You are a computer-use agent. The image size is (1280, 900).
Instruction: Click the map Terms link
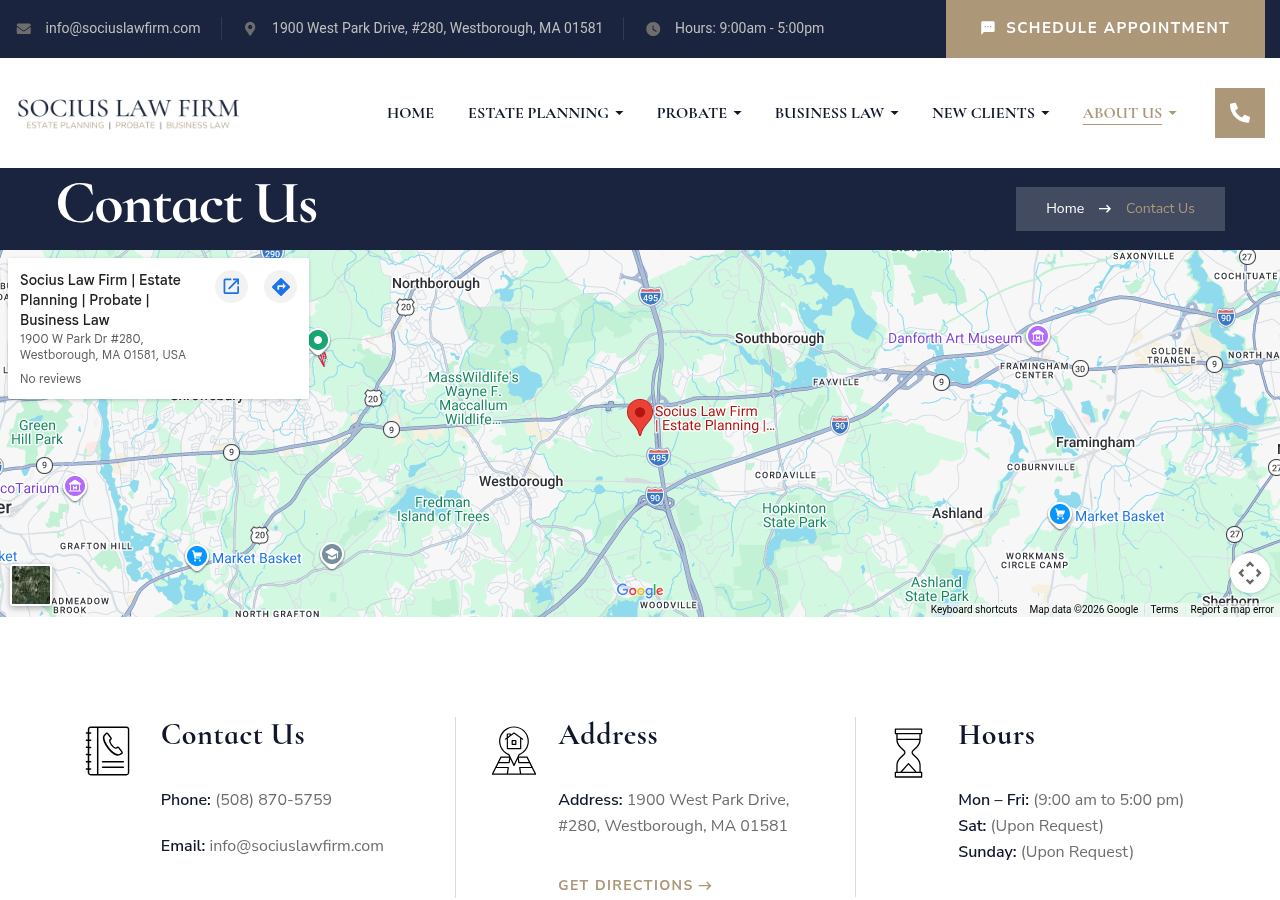(x=1164, y=610)
